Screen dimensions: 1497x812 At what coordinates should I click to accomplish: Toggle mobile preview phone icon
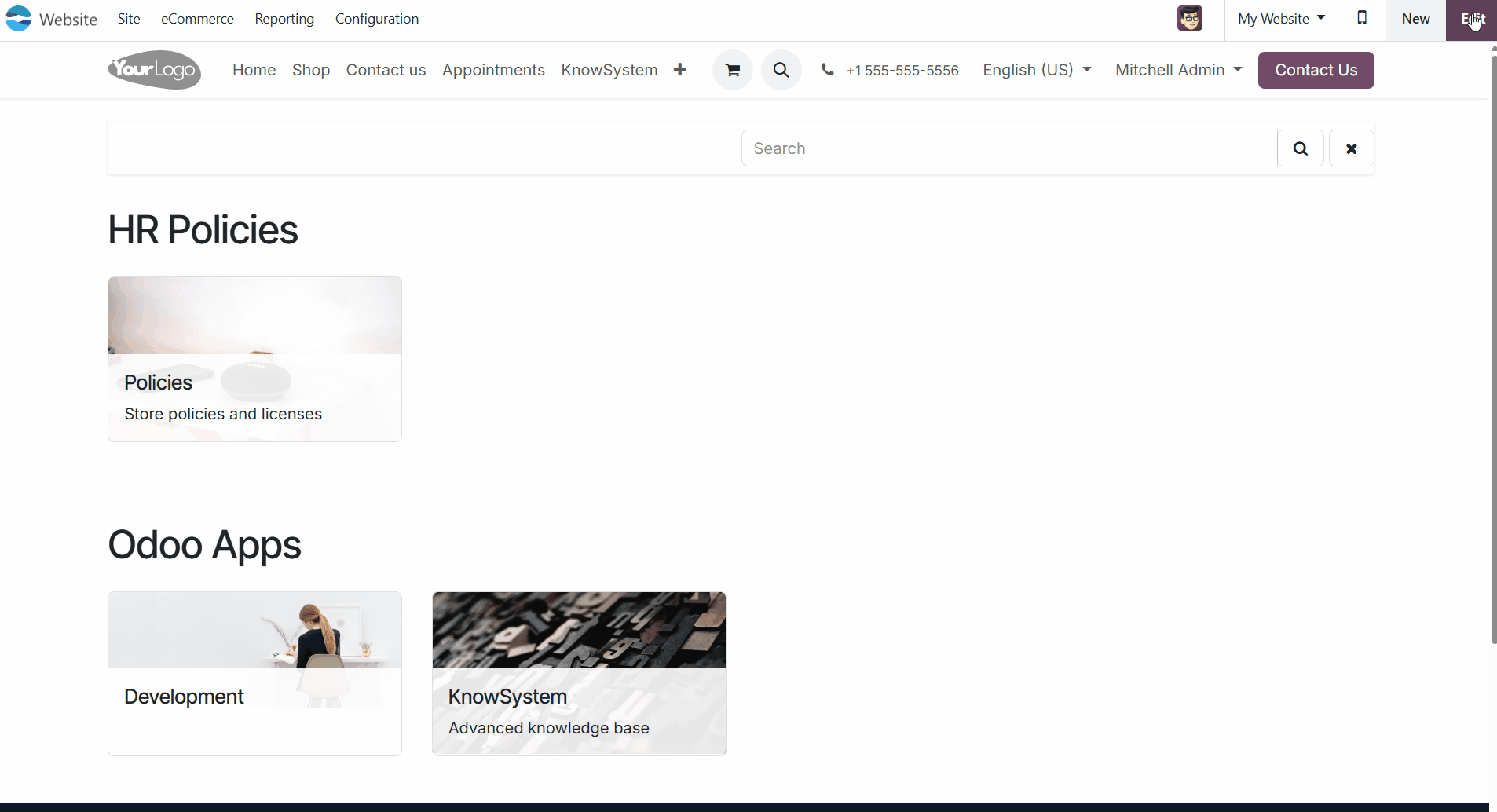click(x=1362, y=18)
